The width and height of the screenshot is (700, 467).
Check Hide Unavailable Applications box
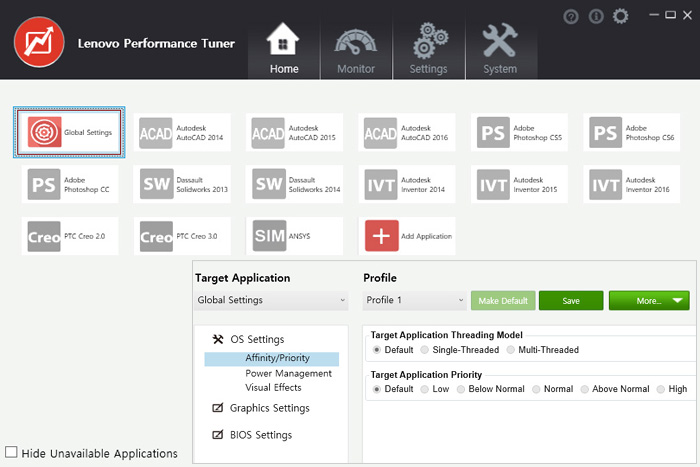click(11, 452)
